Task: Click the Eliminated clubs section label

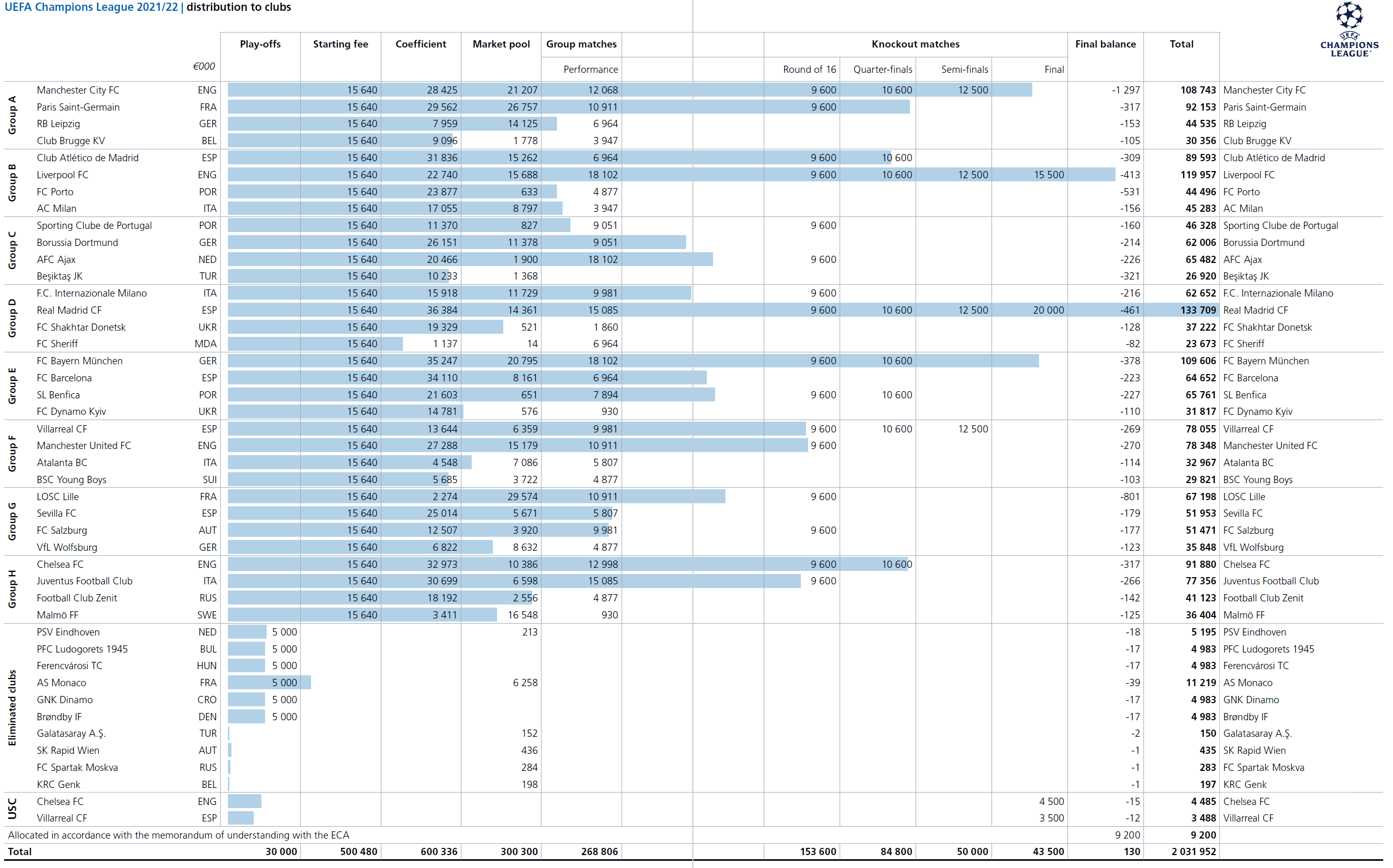Action: (12, 708)
